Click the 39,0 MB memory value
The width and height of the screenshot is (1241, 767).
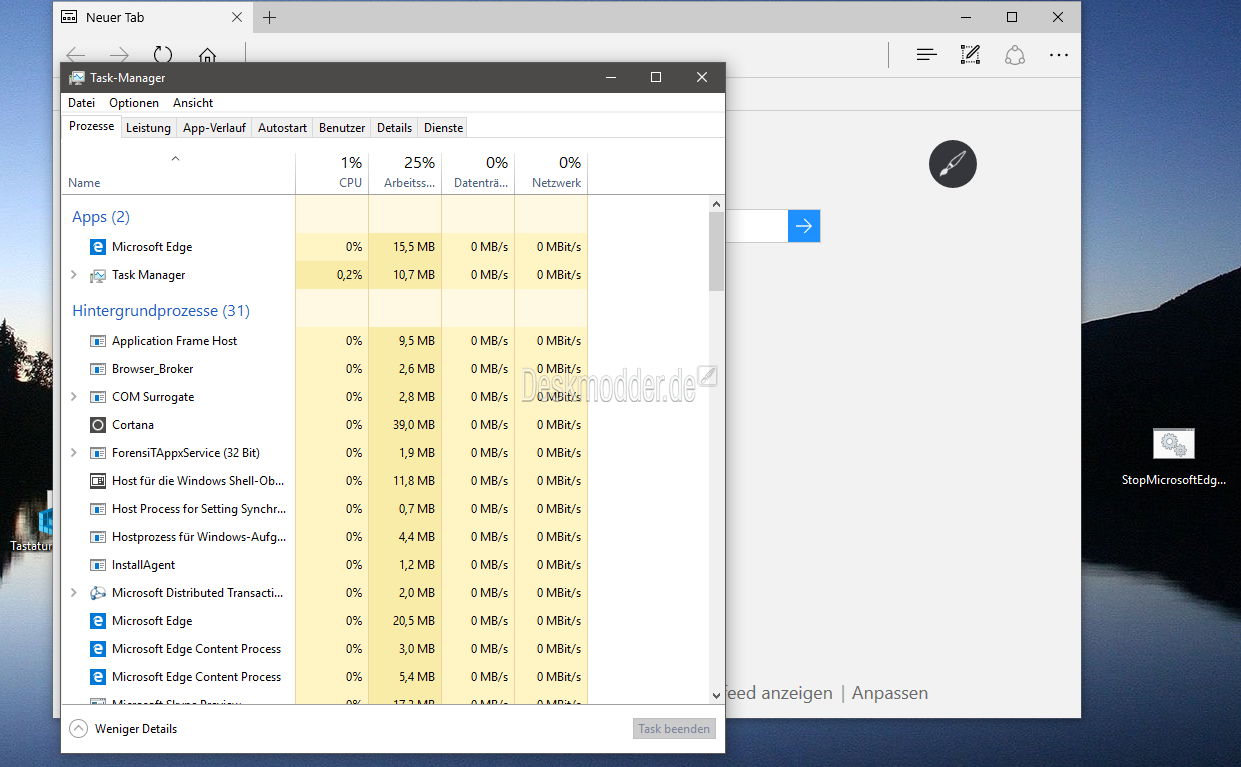pyautogui.click(x=412, y=425)
